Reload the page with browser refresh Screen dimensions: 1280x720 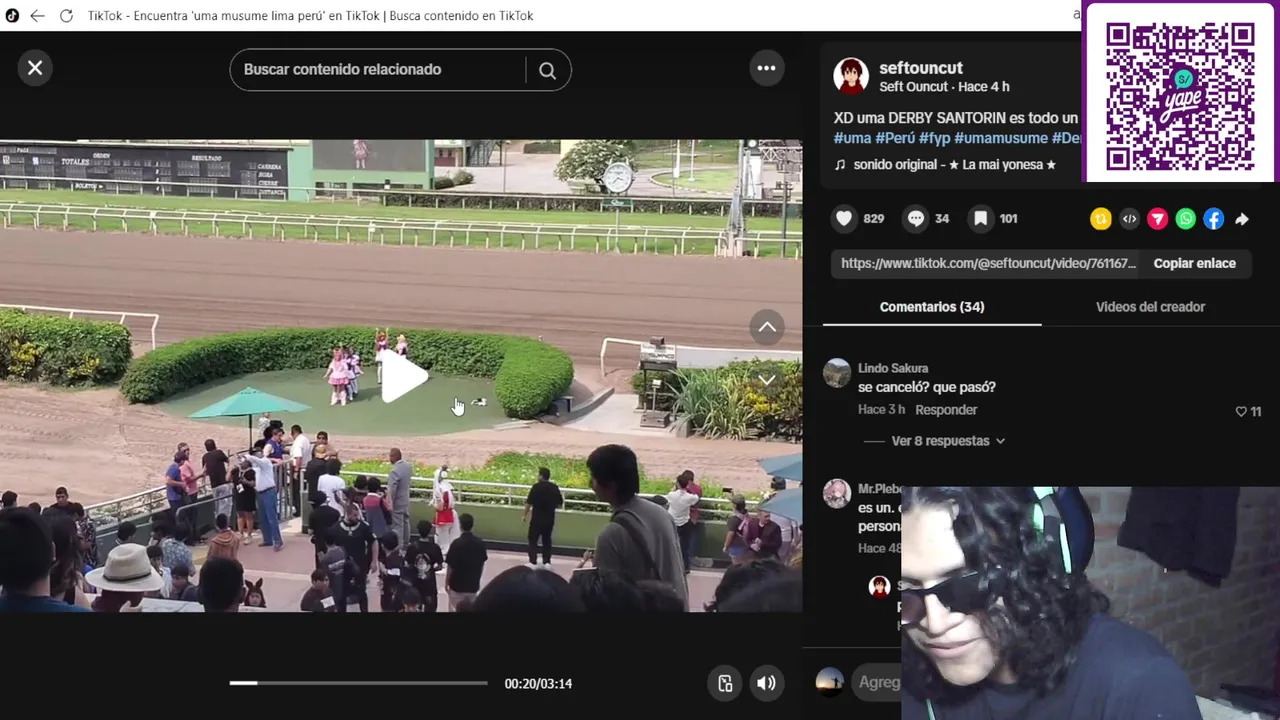66,15
